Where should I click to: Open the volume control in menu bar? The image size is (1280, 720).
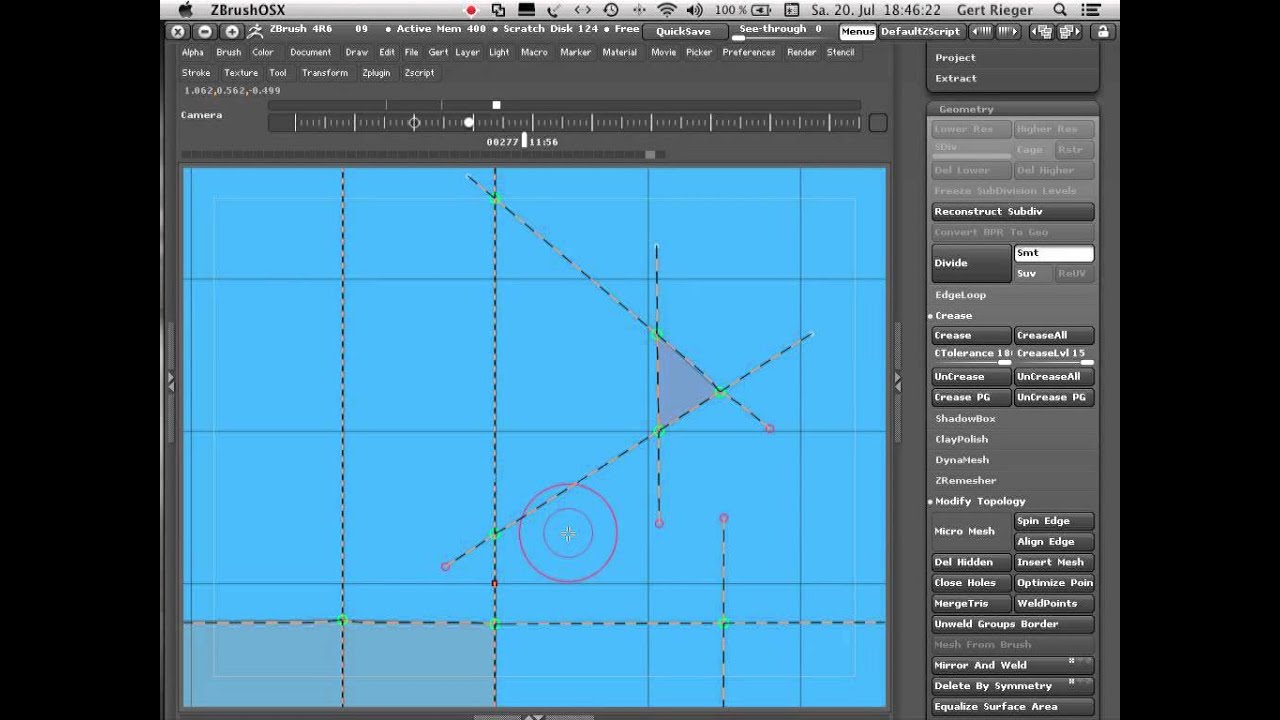tap(697, 10)
